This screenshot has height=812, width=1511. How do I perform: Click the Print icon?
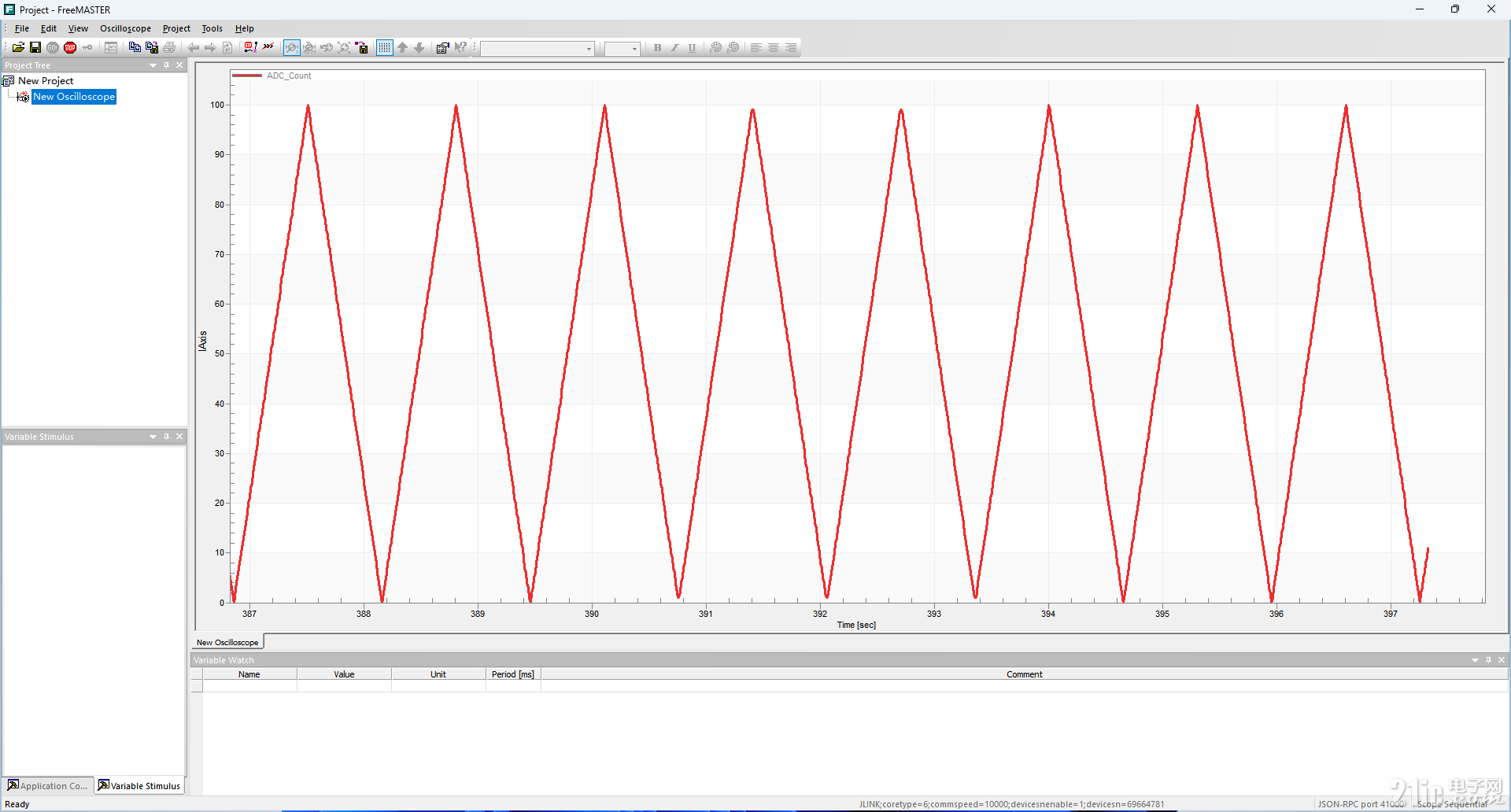tap(169, 48)
